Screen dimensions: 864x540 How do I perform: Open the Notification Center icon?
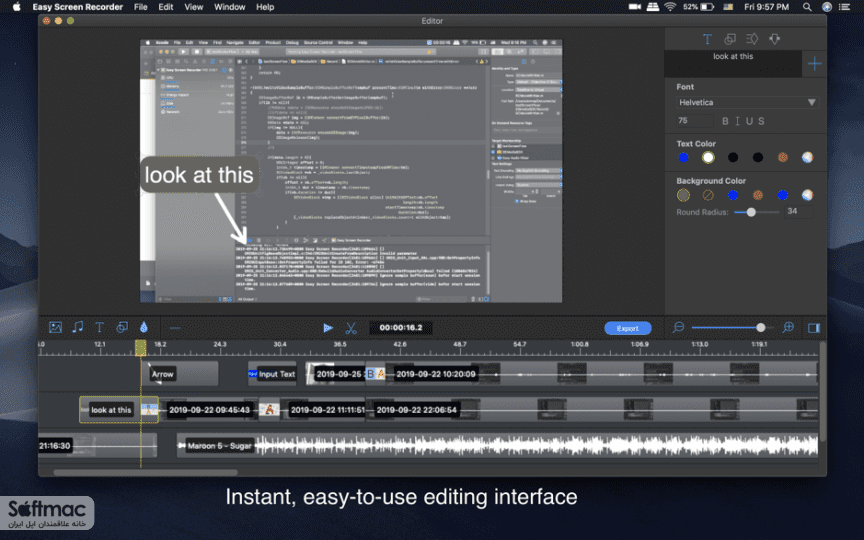[x=844, y=7]
